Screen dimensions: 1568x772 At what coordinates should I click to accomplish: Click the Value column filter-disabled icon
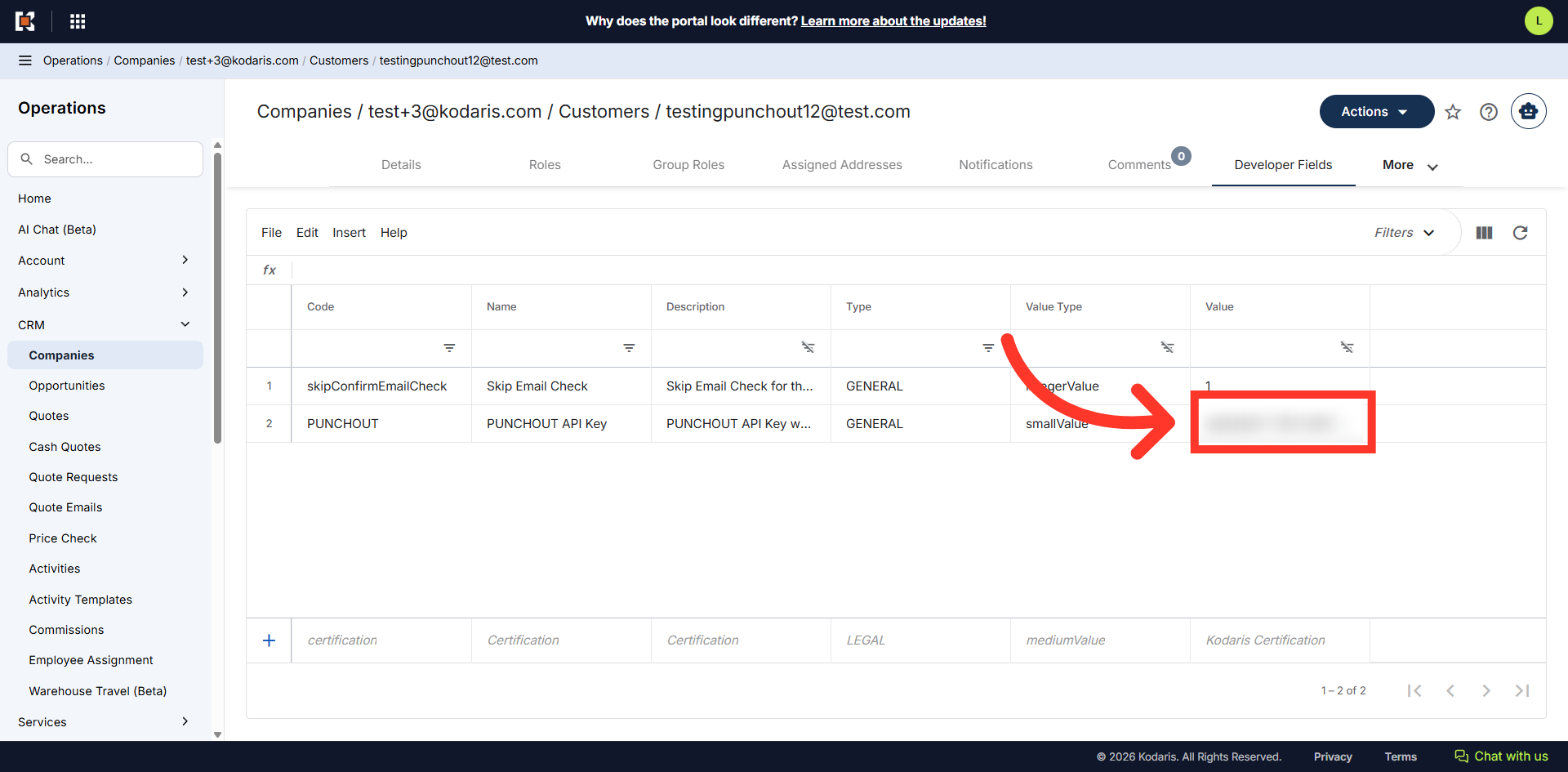pos(1347,348)
